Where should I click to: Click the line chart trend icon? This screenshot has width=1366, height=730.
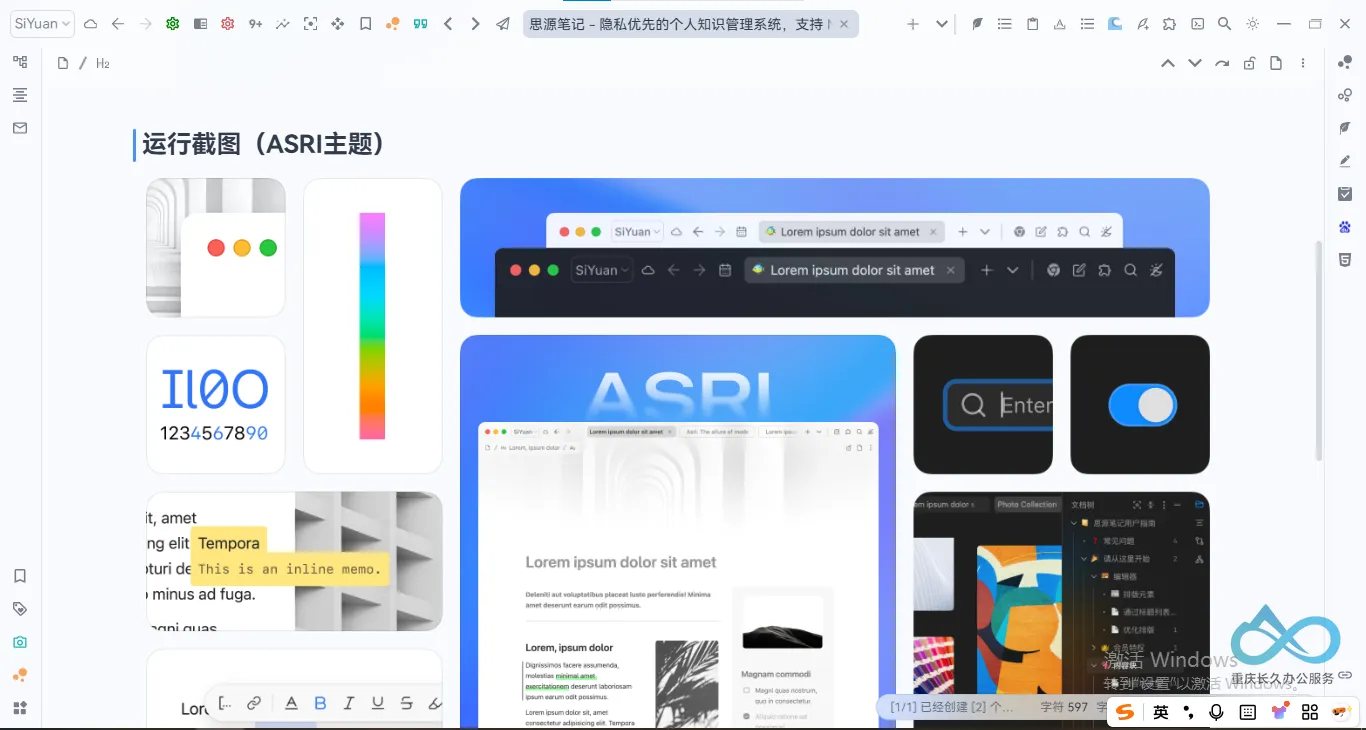[283, 24]
